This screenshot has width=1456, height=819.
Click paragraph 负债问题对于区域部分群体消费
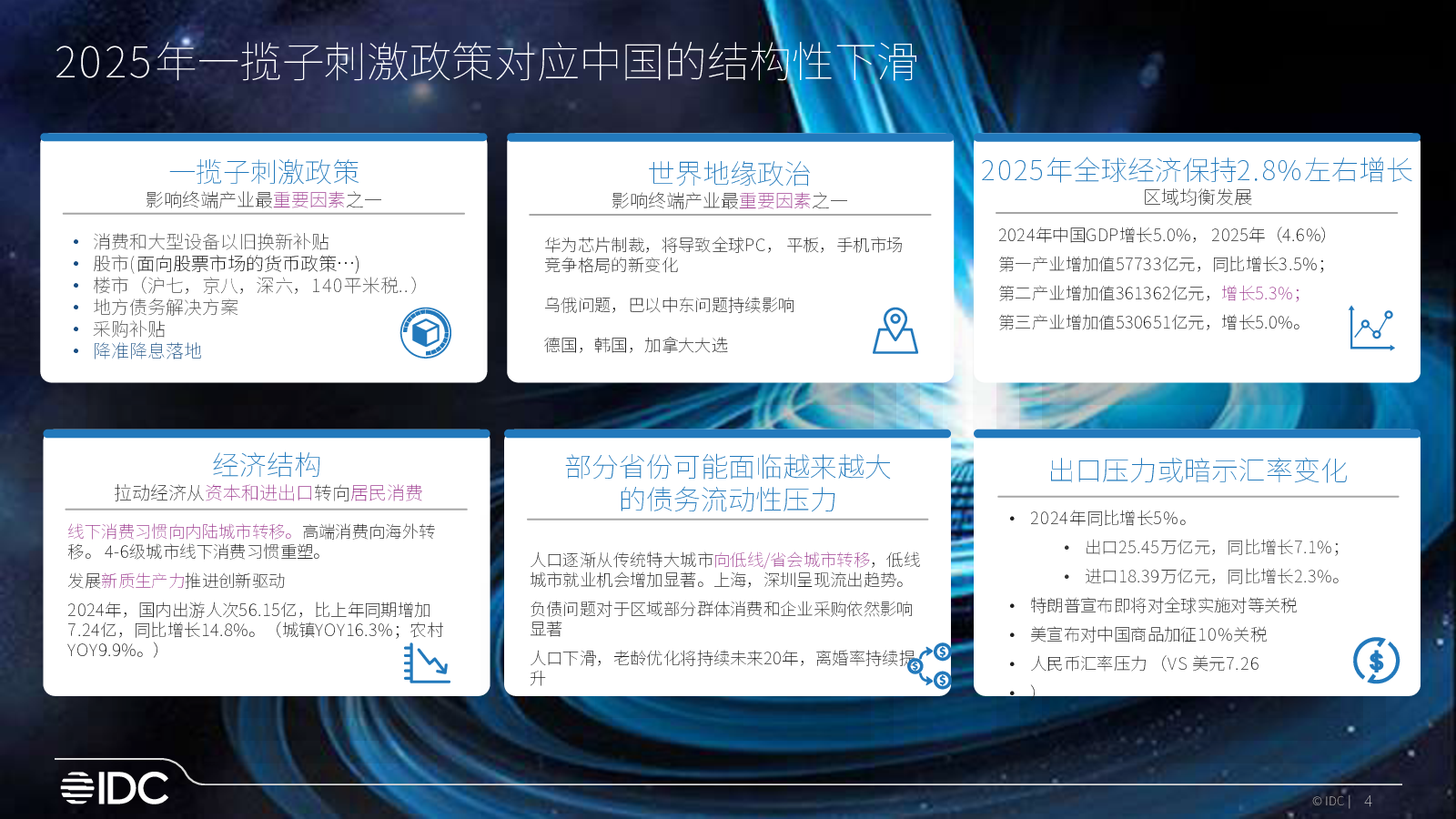(x=722, y=619)
